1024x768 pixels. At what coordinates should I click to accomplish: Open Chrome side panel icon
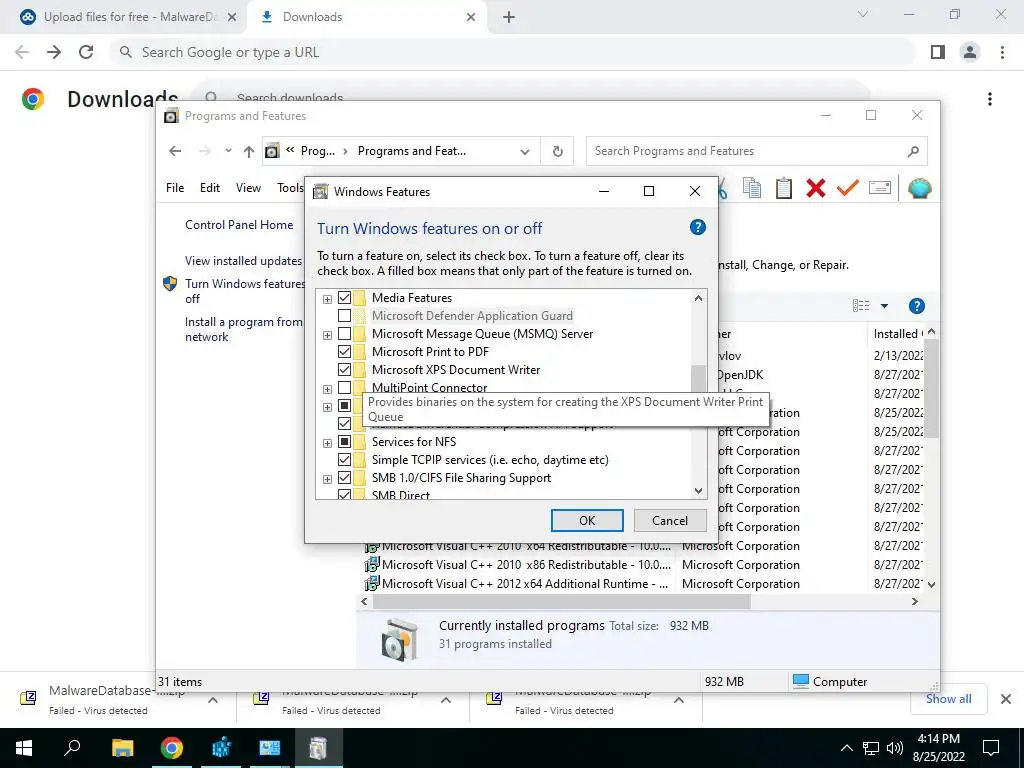pyautogui.click(x=938, y=52)
